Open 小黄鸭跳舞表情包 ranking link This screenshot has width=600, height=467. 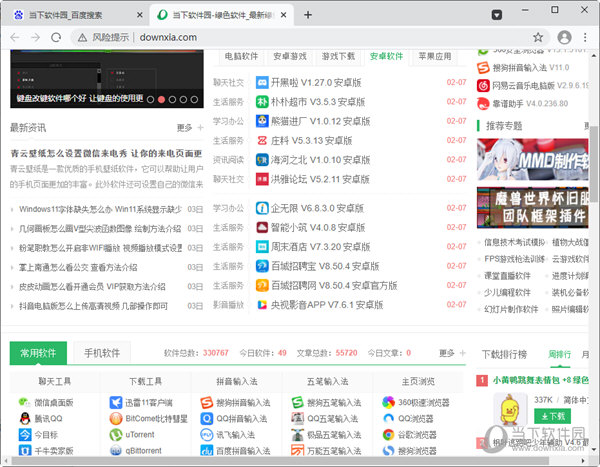pyautogui.click(x=541, y=380)
